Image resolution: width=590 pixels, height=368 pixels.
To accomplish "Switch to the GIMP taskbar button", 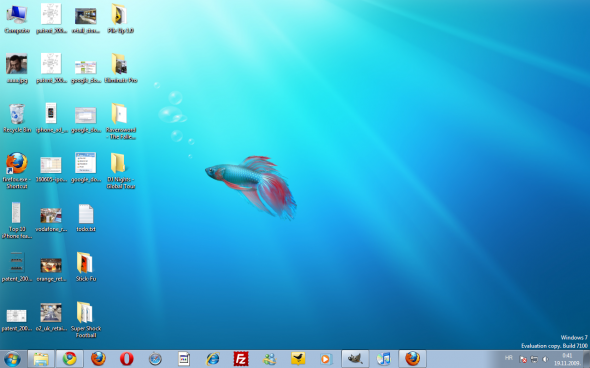I will 355,359.
